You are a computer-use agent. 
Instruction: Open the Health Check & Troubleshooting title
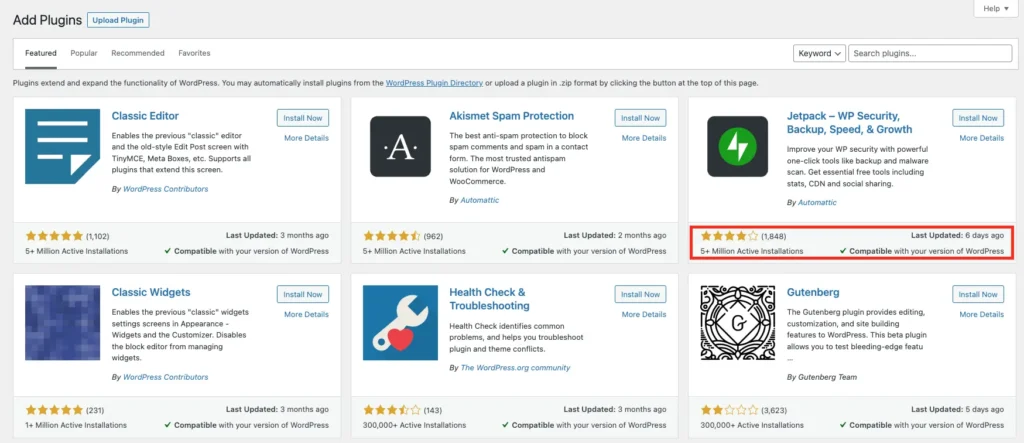(490, 298)
